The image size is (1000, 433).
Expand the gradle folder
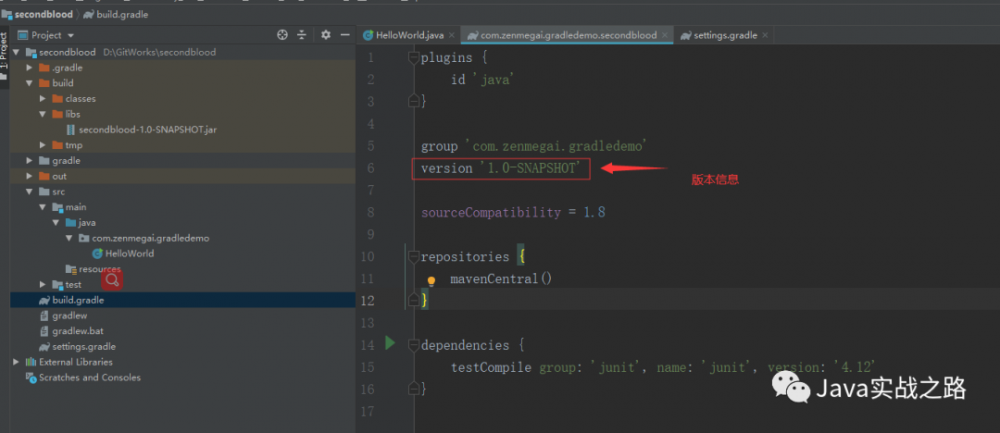[x=29, y=161]
